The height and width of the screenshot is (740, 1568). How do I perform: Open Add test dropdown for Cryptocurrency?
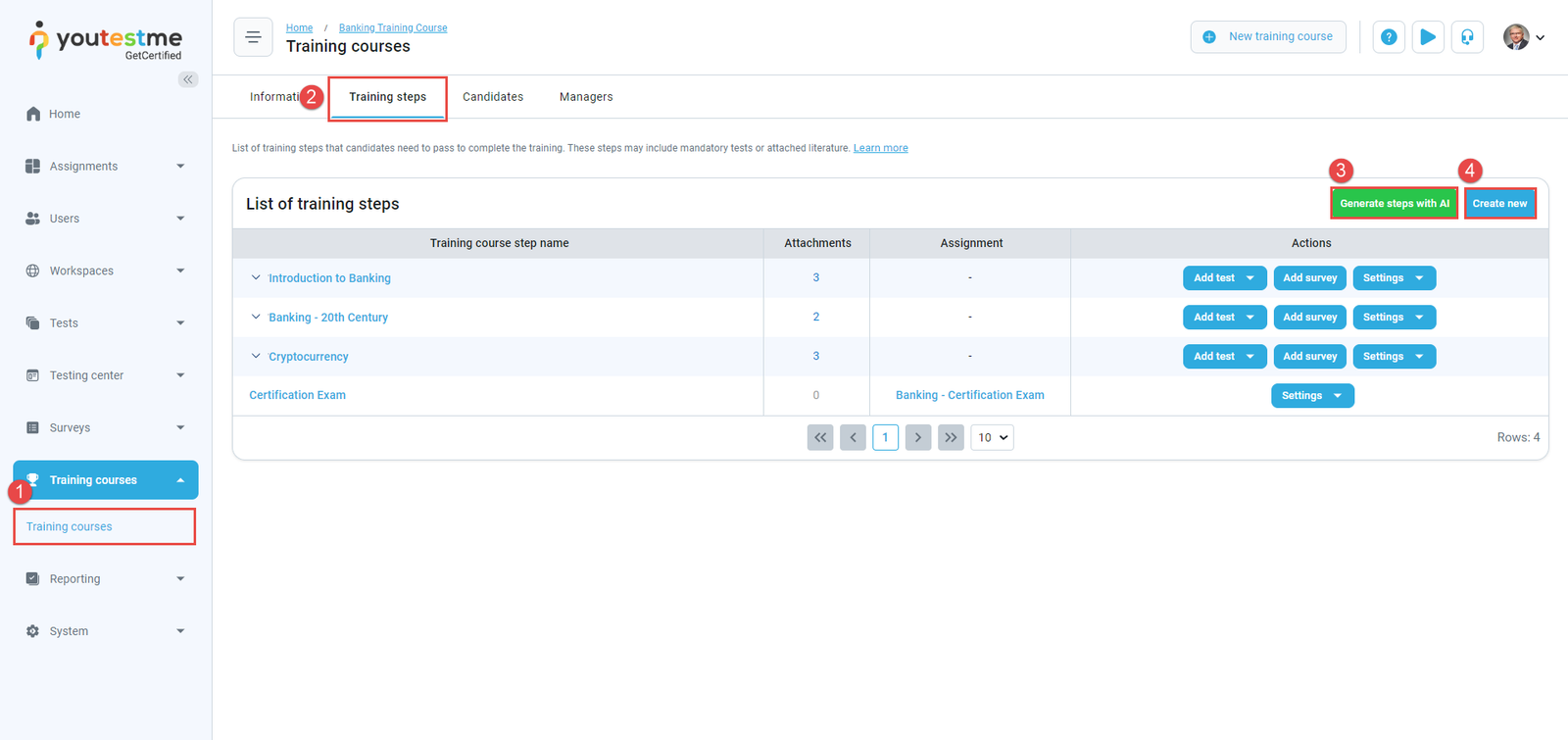pos(1225,357)
